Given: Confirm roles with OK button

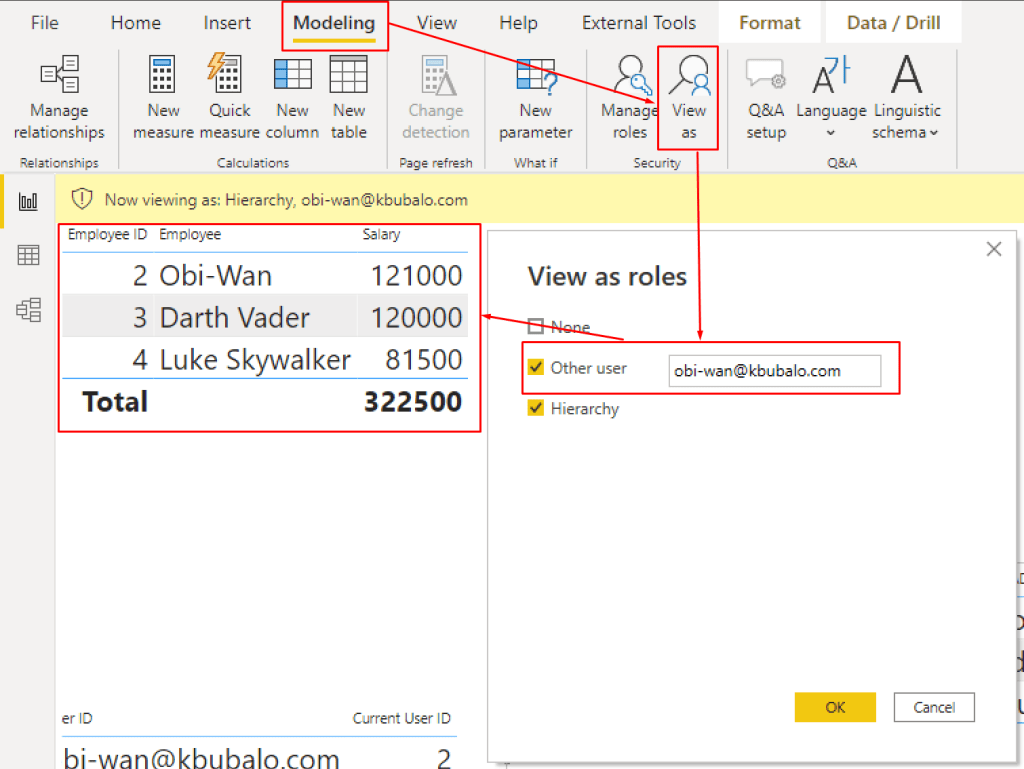Looking at the screenshot, I should point(835,707).
